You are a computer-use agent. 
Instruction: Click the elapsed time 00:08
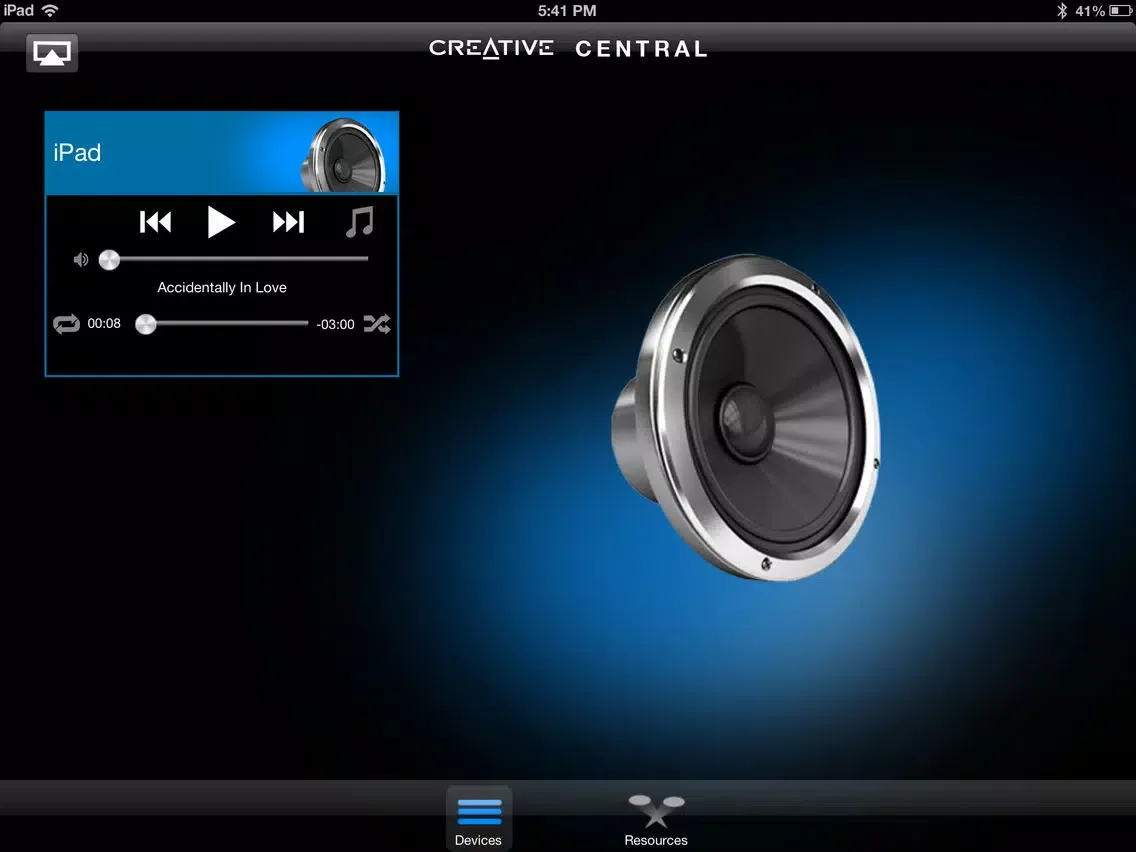pos(104,324)
